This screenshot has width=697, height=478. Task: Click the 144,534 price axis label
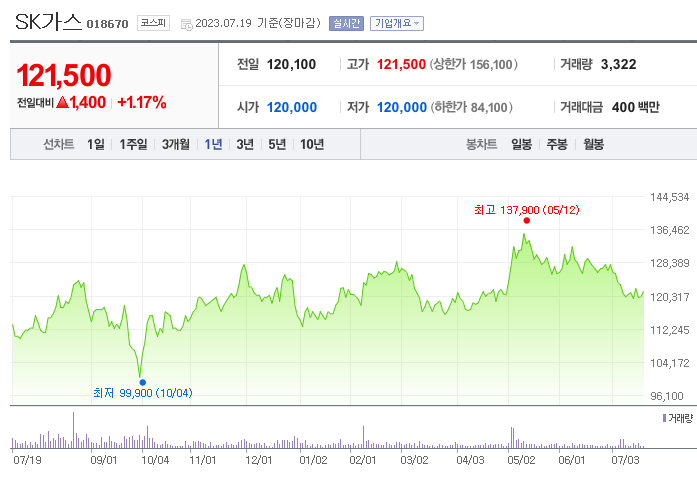[x=669, y=197]
